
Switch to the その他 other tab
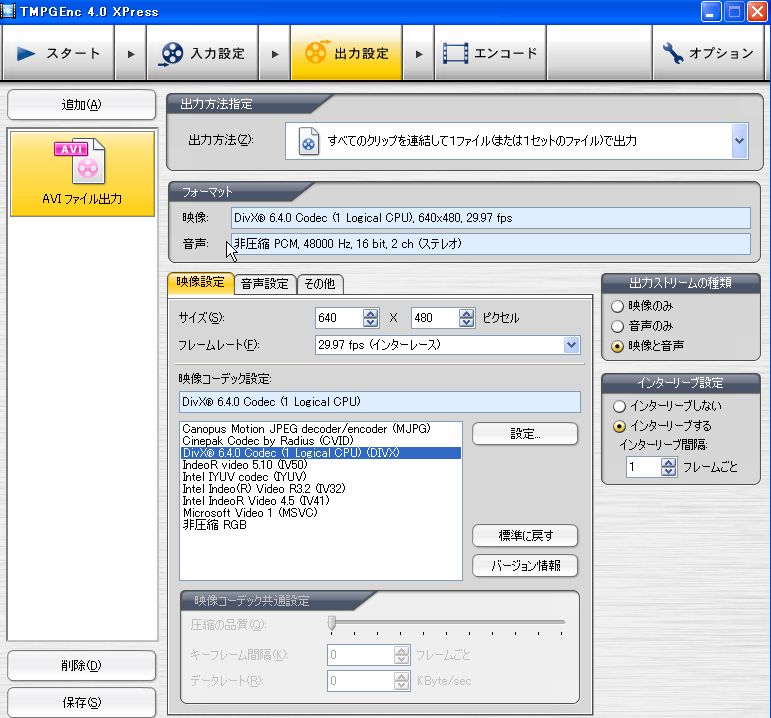coord(320,284)
